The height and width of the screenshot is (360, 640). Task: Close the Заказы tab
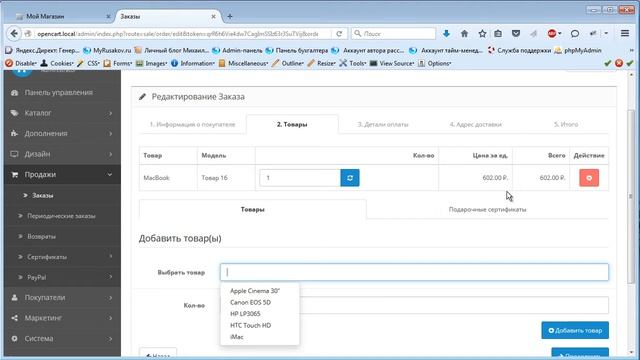click(x=213, y=16)
